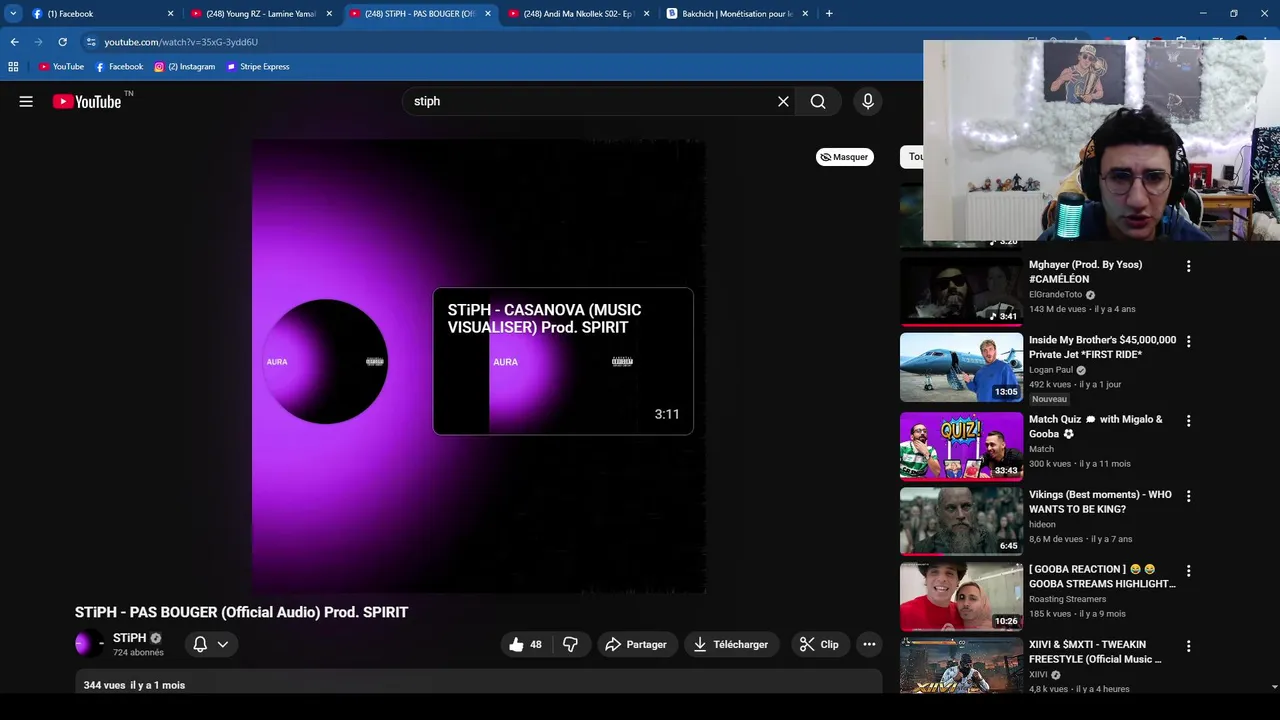Hide end-screen with Masquer button
Viewport: 1280px width, 720px height.
(845, 157)
